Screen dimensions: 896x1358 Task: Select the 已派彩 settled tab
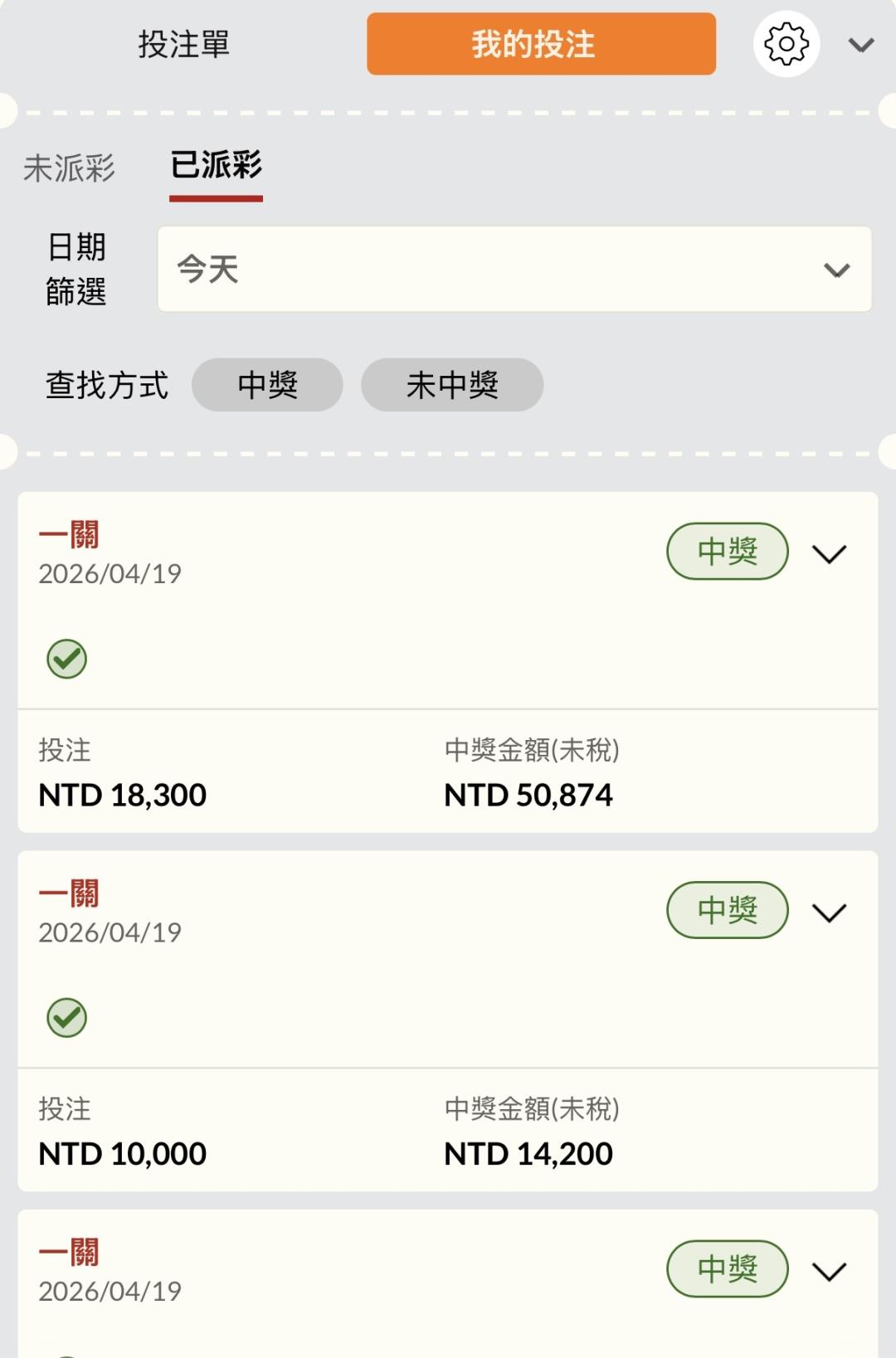tap(216, 166)
